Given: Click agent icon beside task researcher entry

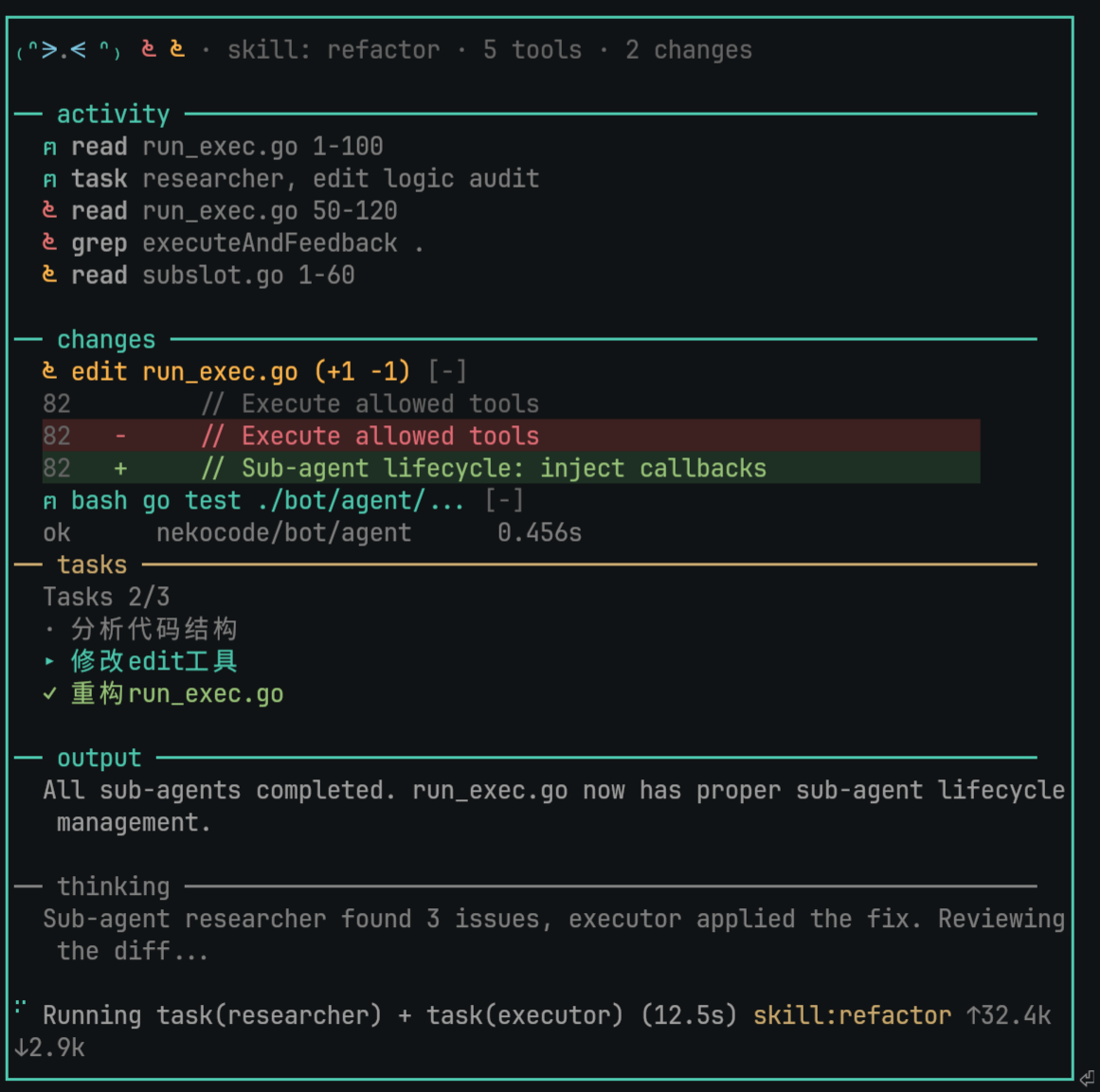Looking at the screenshot, I should pos(50,180).
